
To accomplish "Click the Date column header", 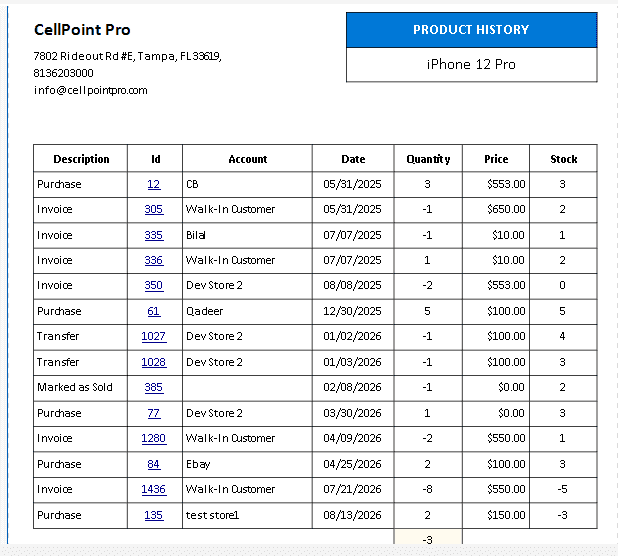I will pyautogui.click(x=353, y=159).
